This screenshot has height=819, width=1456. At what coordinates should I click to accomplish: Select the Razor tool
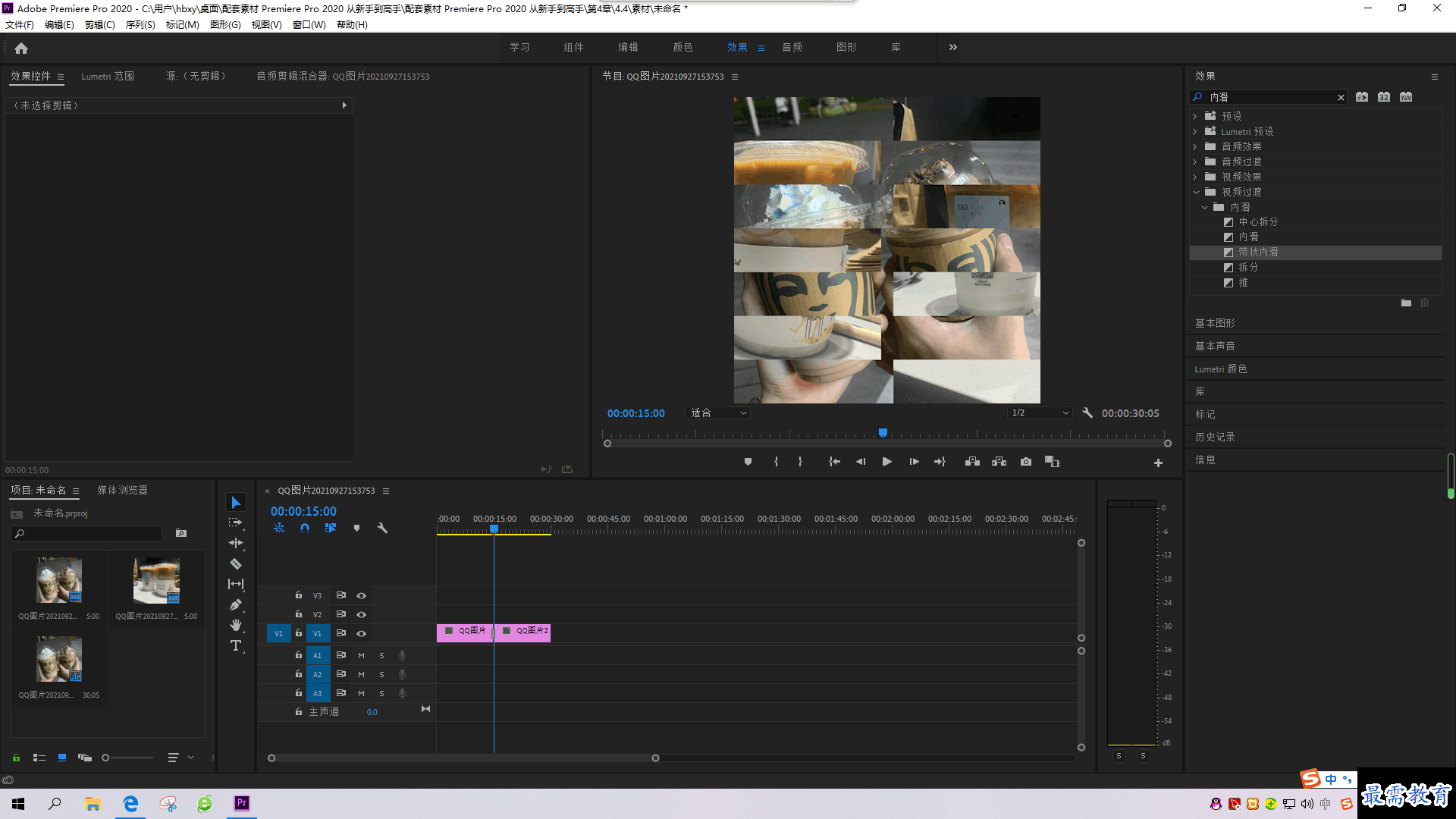pos(236,563)
